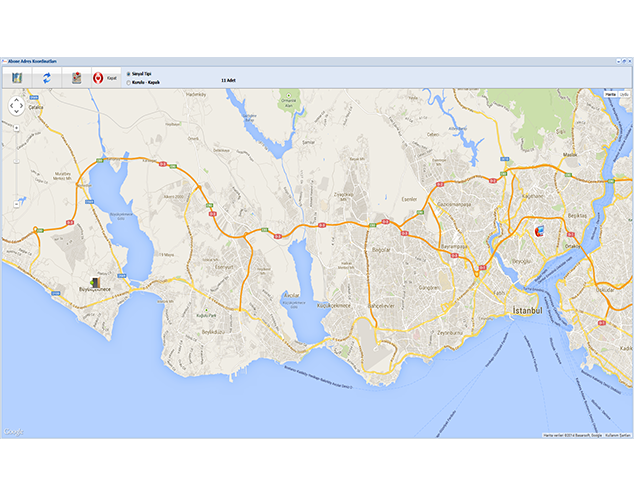634x500 pixels.
Task: Open Kullanım Şartları terms link
Action: click(618, 435)
